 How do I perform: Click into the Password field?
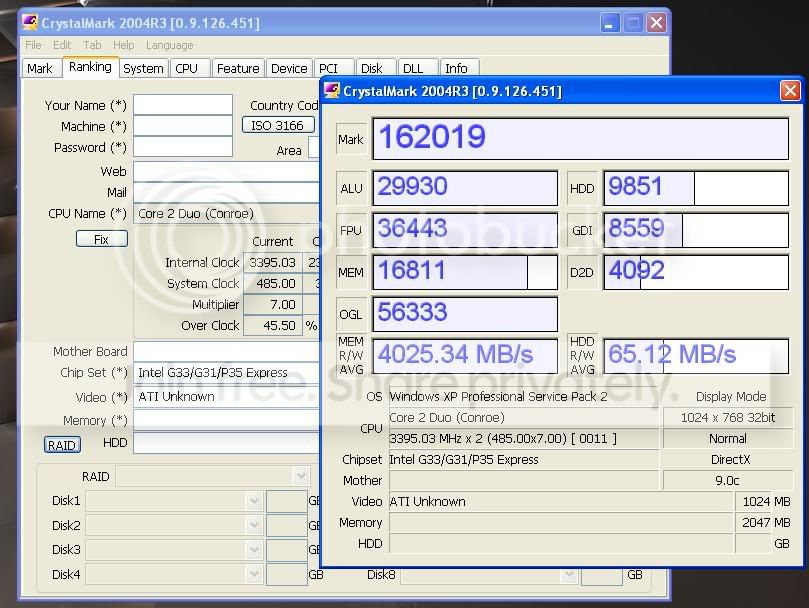pyautogui.click(x=183, y=147)
